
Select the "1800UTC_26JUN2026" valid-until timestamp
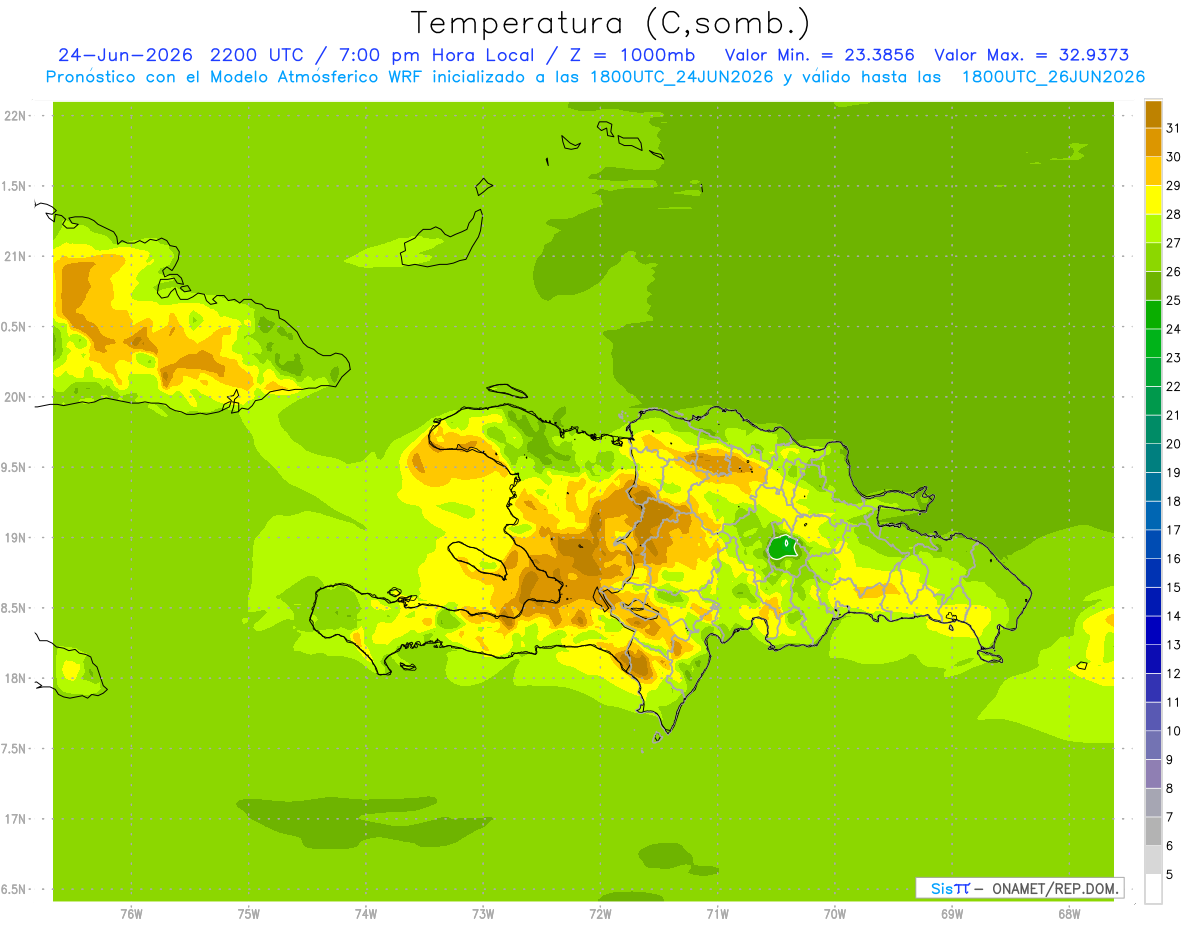(x=1053, y=77)
